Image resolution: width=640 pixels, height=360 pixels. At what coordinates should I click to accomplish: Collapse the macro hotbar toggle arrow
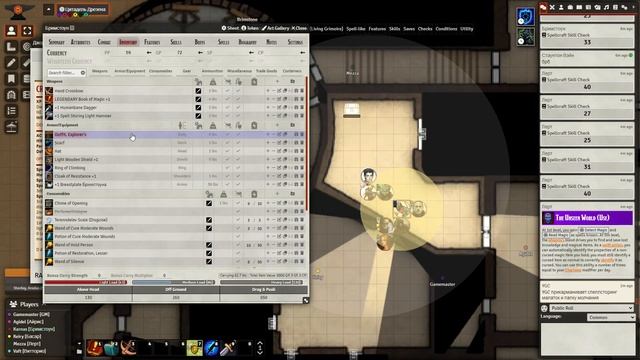coord(79,344)
